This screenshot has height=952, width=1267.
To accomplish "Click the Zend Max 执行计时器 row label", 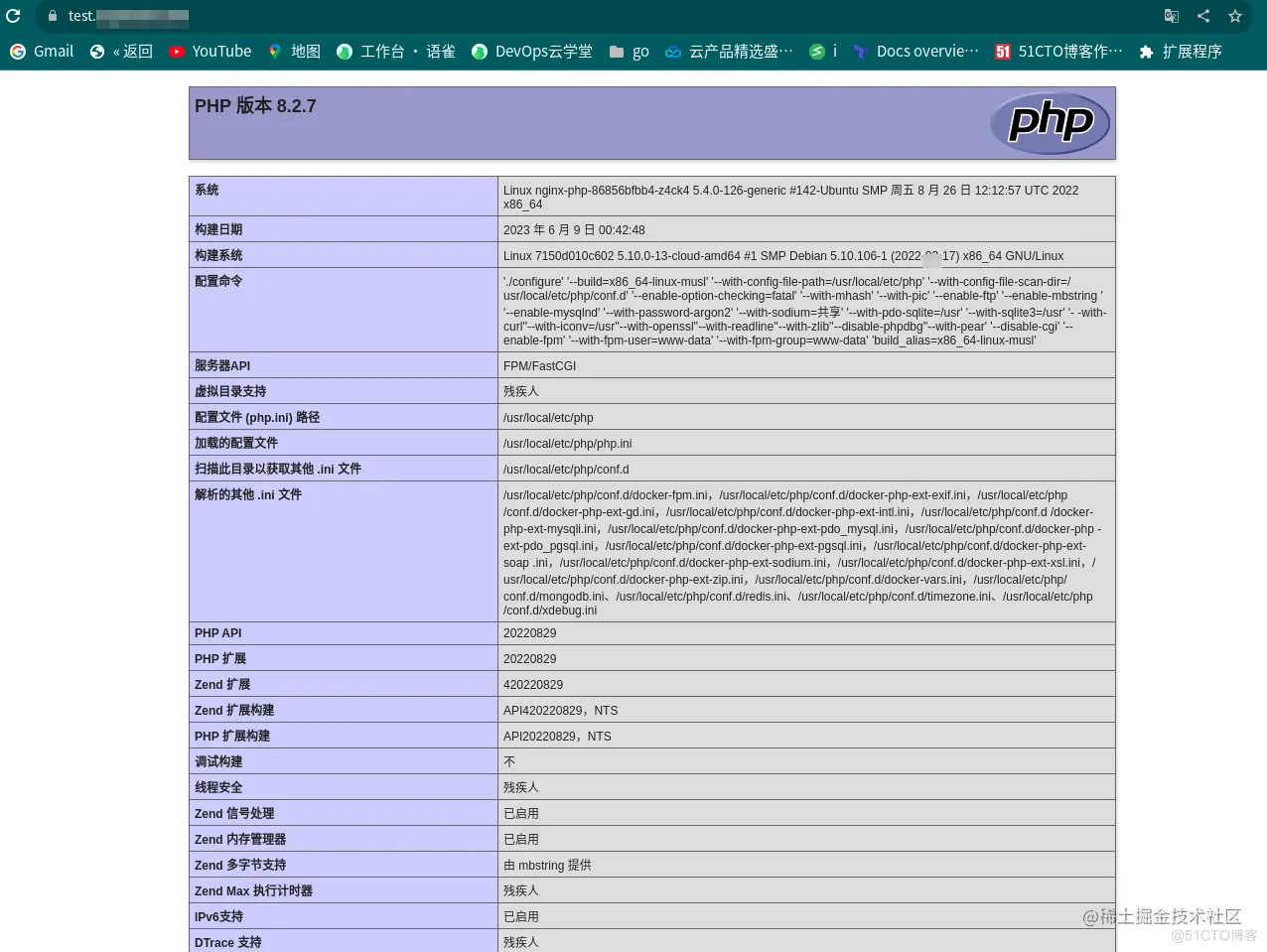I will (253, 891).
